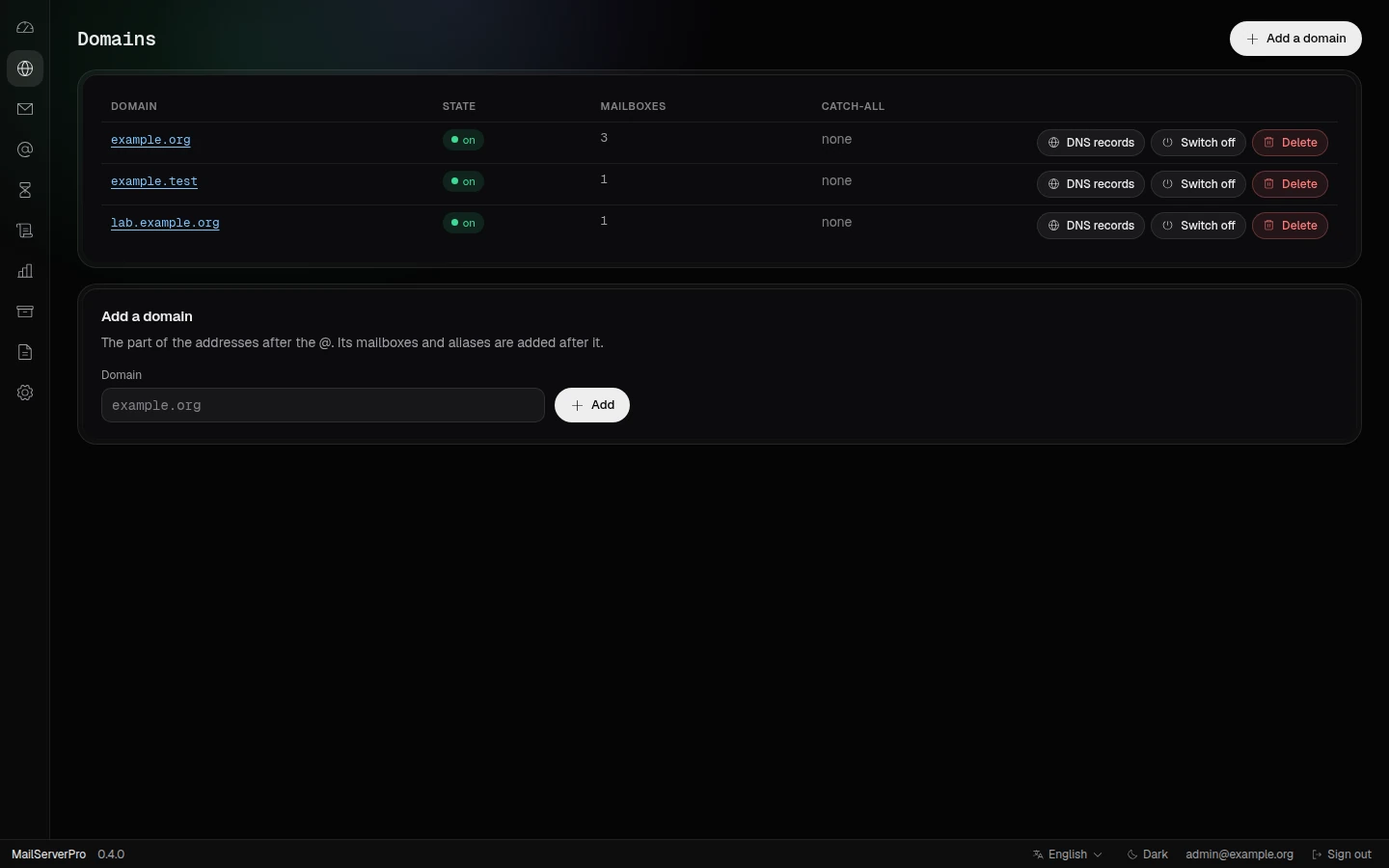Open the archive box icon in sidebar
Viewport: 1389px width, 868px height.
[25, 312]
